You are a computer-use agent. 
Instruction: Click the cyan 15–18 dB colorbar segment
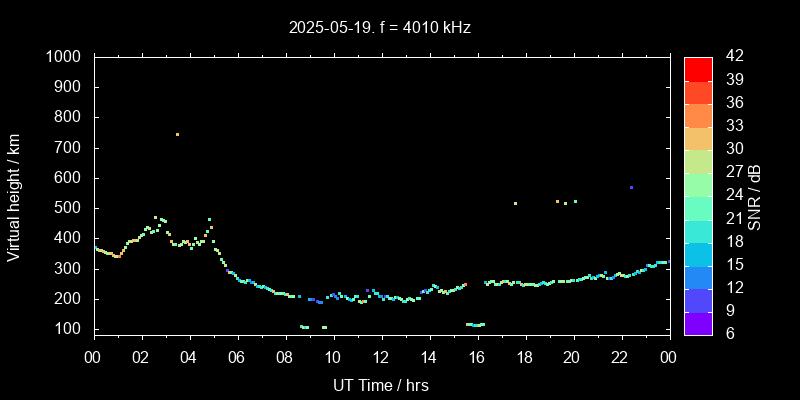(698, 253)
